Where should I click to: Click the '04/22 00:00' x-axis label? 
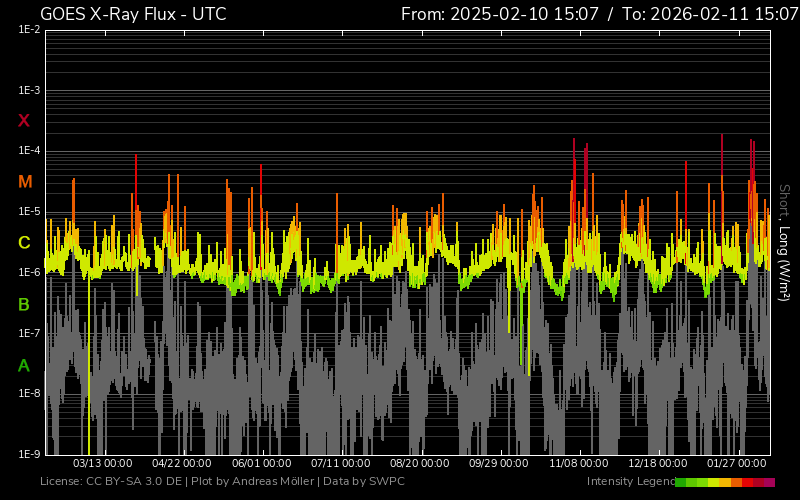(182, 463)
